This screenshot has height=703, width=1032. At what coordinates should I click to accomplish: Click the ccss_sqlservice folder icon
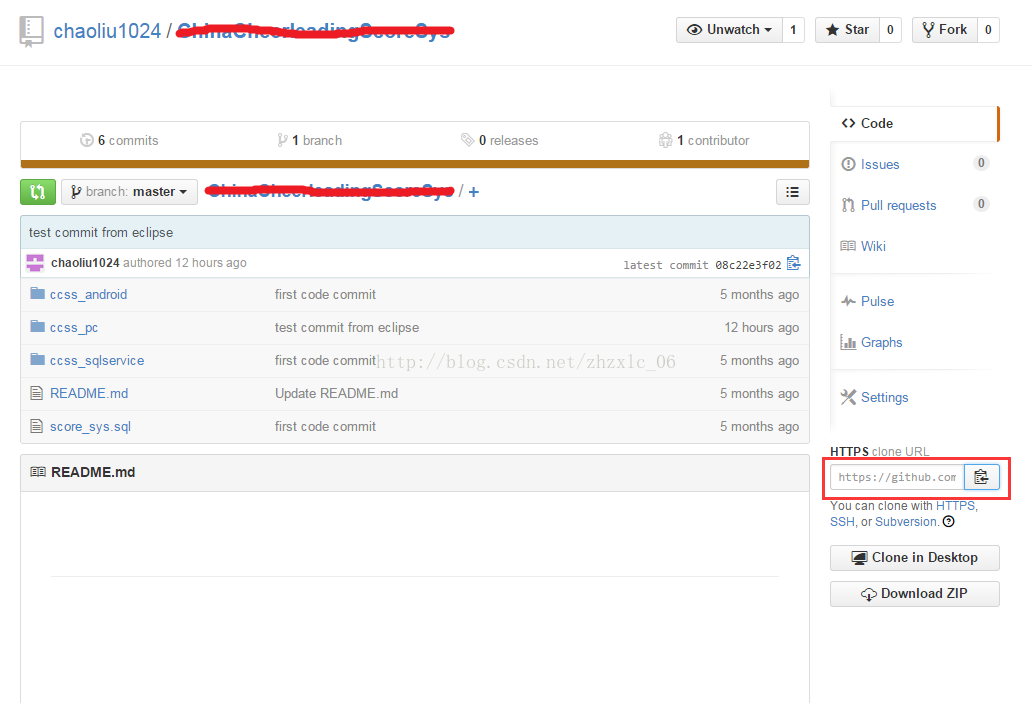coord(38,359)
